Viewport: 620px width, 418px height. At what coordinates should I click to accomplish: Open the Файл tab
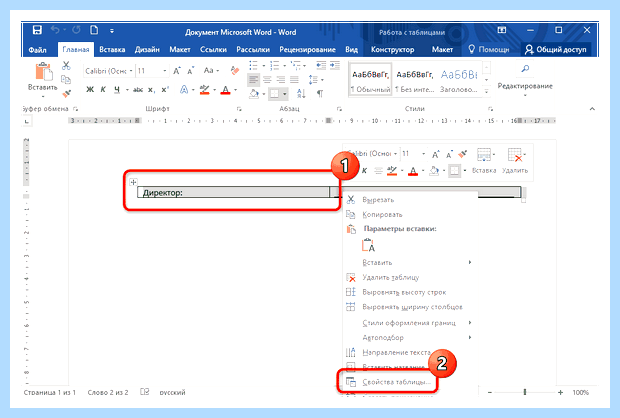[x=38, y=49]
